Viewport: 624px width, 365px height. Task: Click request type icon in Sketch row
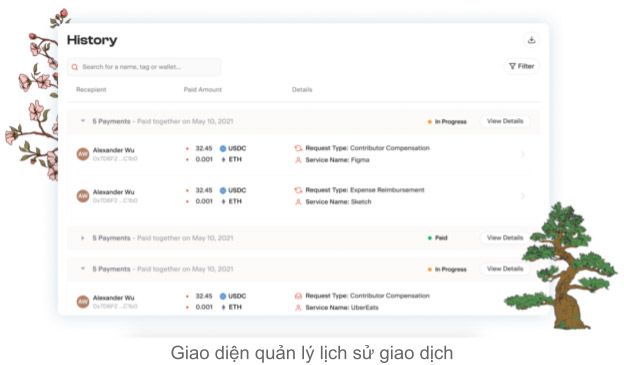pos(298,190)
